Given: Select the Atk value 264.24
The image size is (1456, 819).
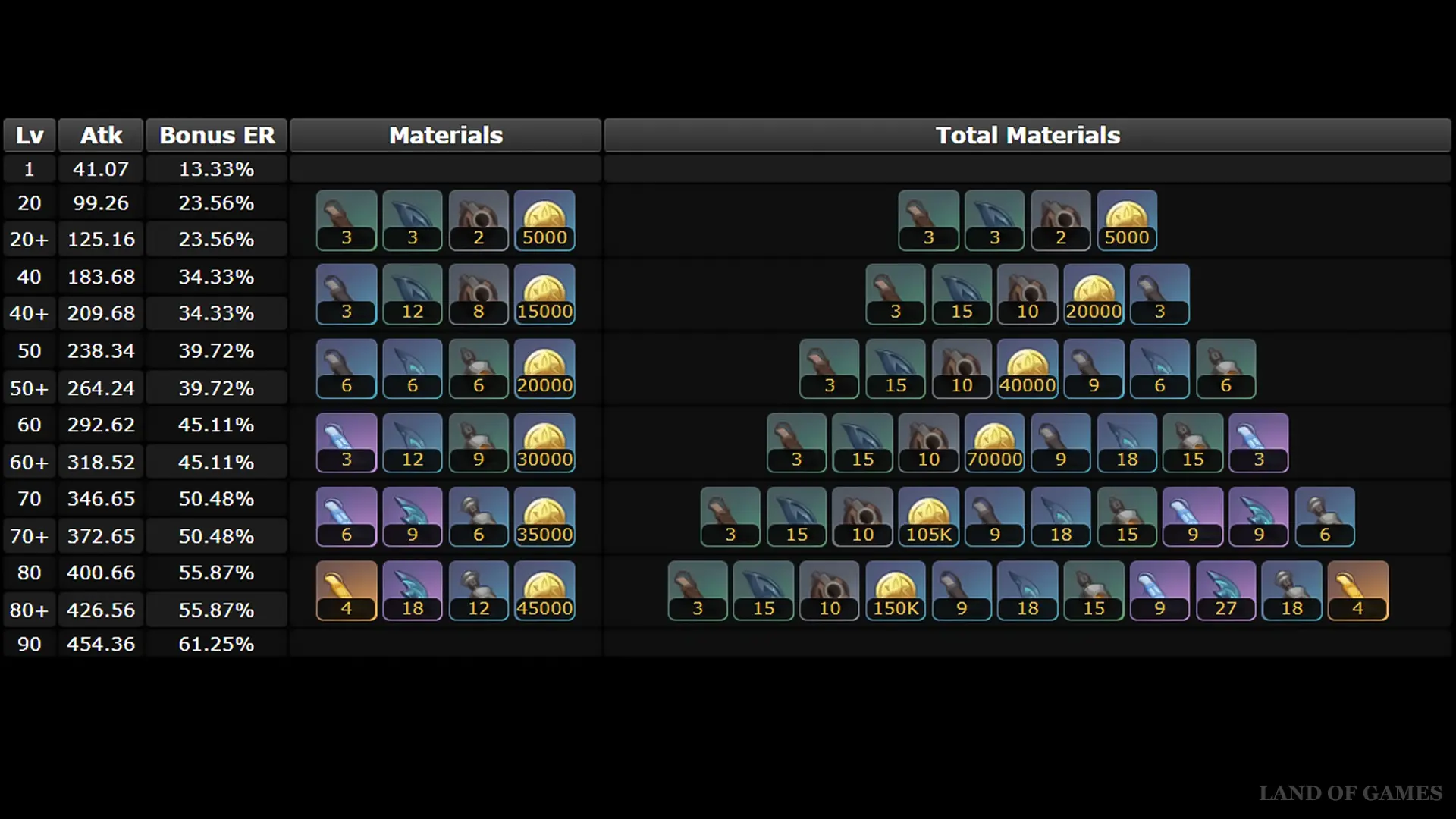Looking at the screenshot, I should [101, 388].
